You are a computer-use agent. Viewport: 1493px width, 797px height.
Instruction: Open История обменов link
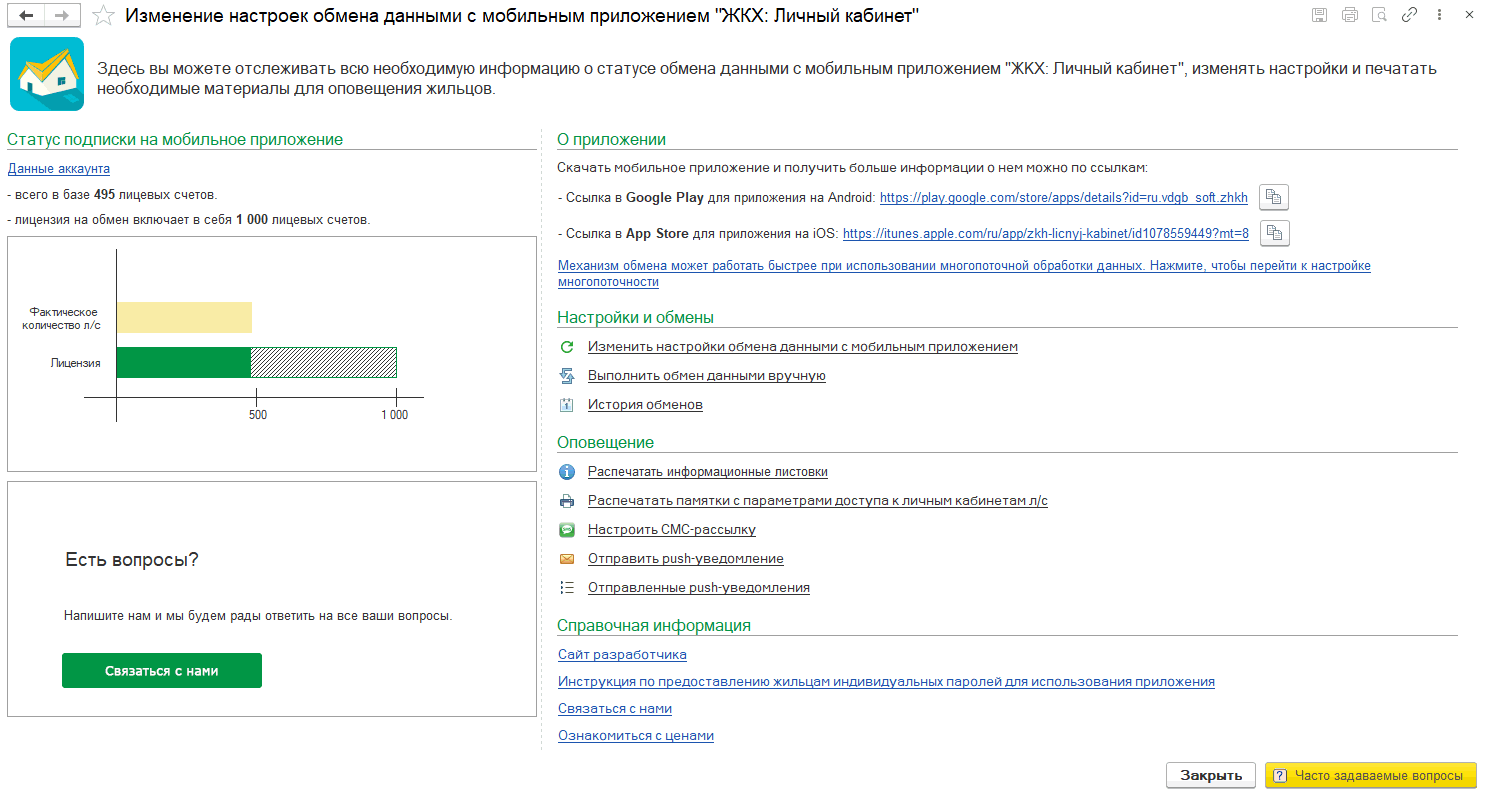(645, 405)
